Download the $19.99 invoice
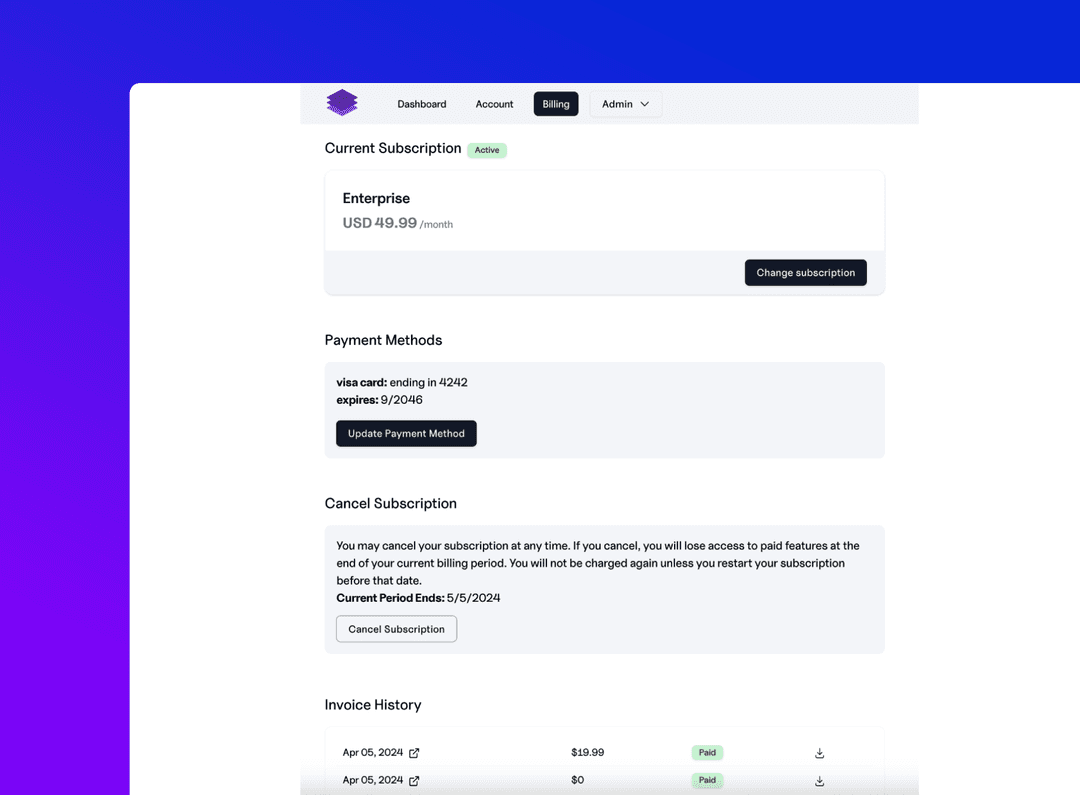The width and height of the screenshot is (1080, 795). click(x=820, y=753)
